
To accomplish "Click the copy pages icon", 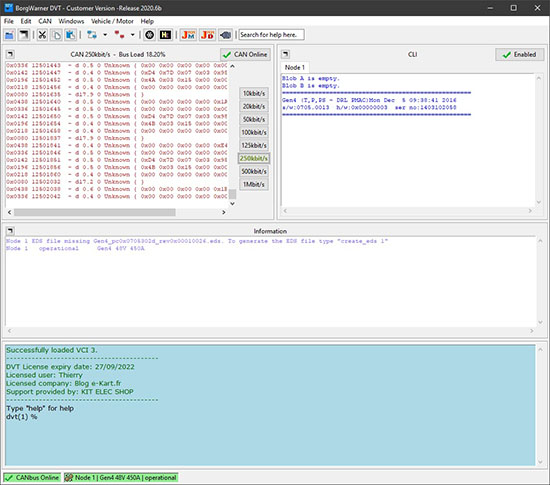I will coord(56,35).
